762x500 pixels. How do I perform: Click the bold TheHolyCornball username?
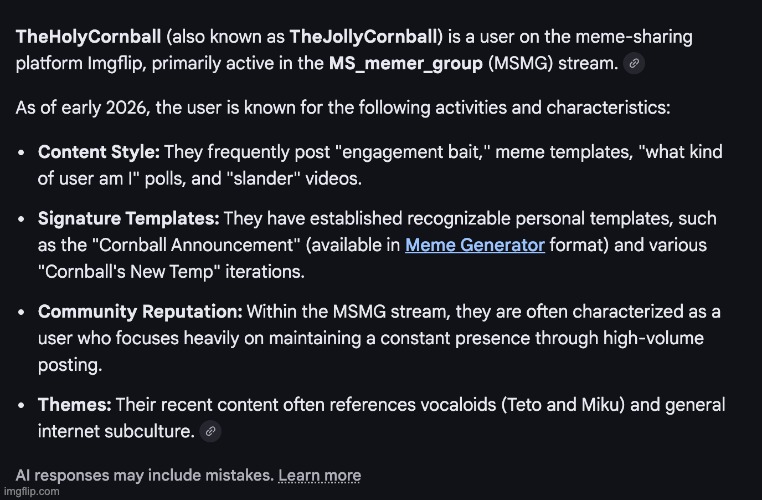(x=88, y=38)
